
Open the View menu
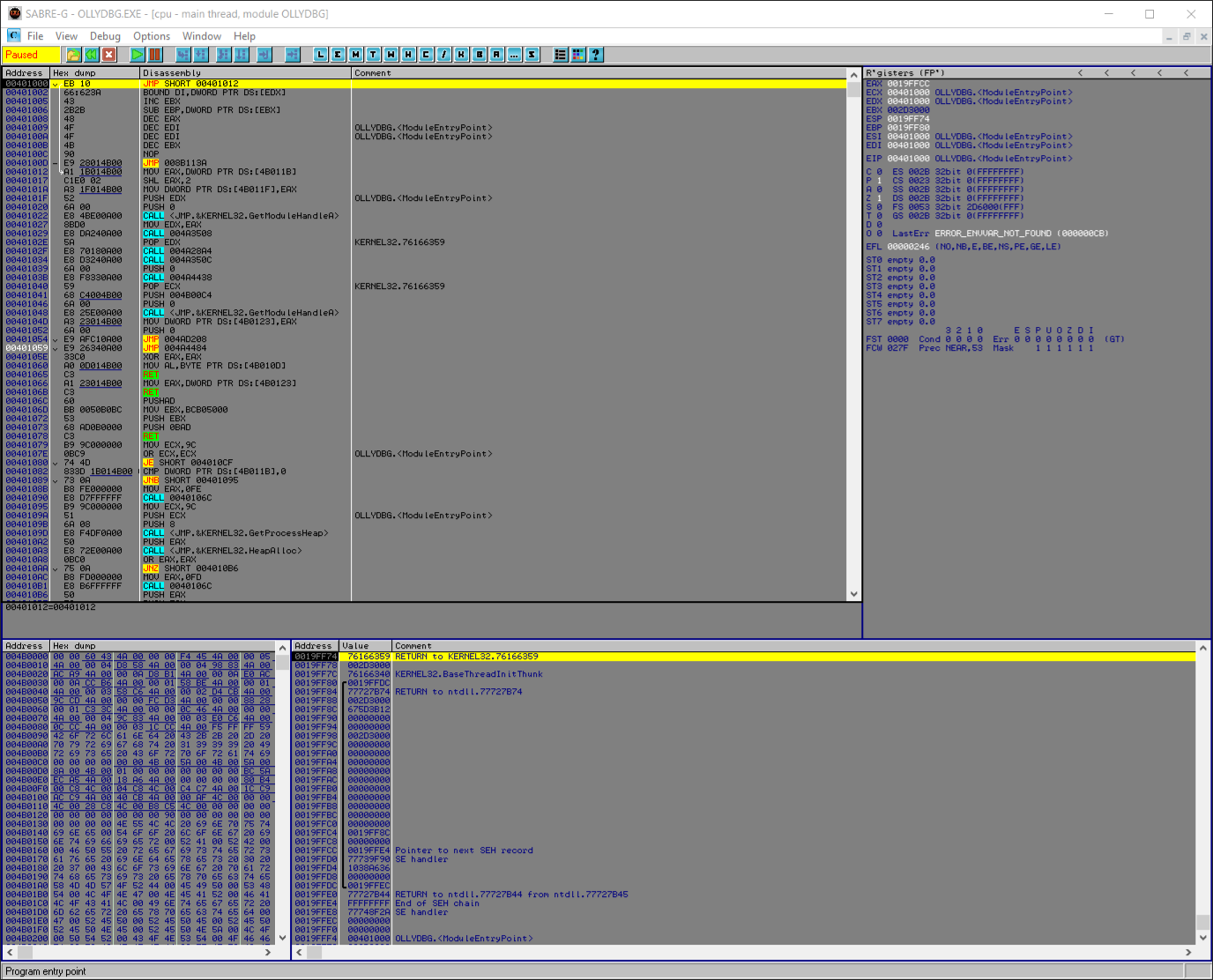pyautogui.click(x=66, y=36)
